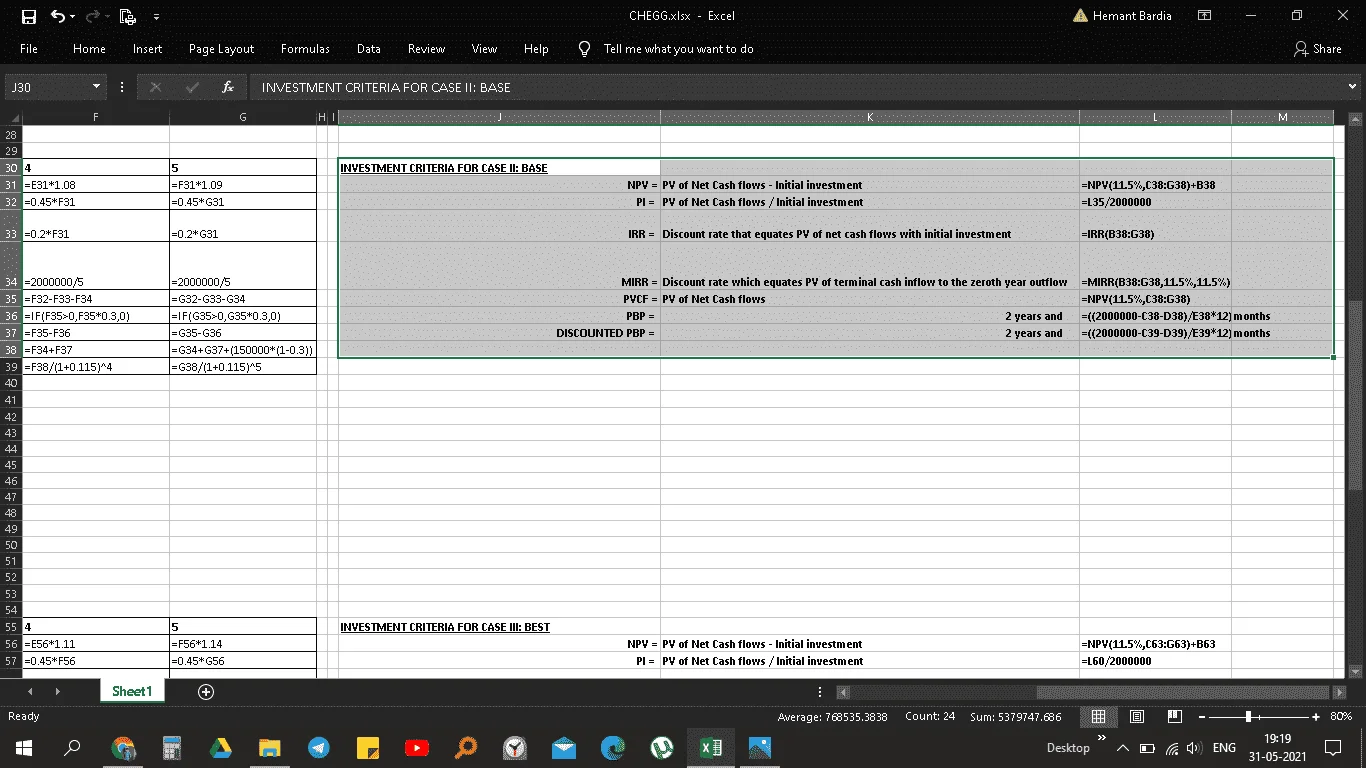The height and width of the screenshot is (768, 1366).
Task: Open Ribbon Display Options
Action: point(1204,16)
